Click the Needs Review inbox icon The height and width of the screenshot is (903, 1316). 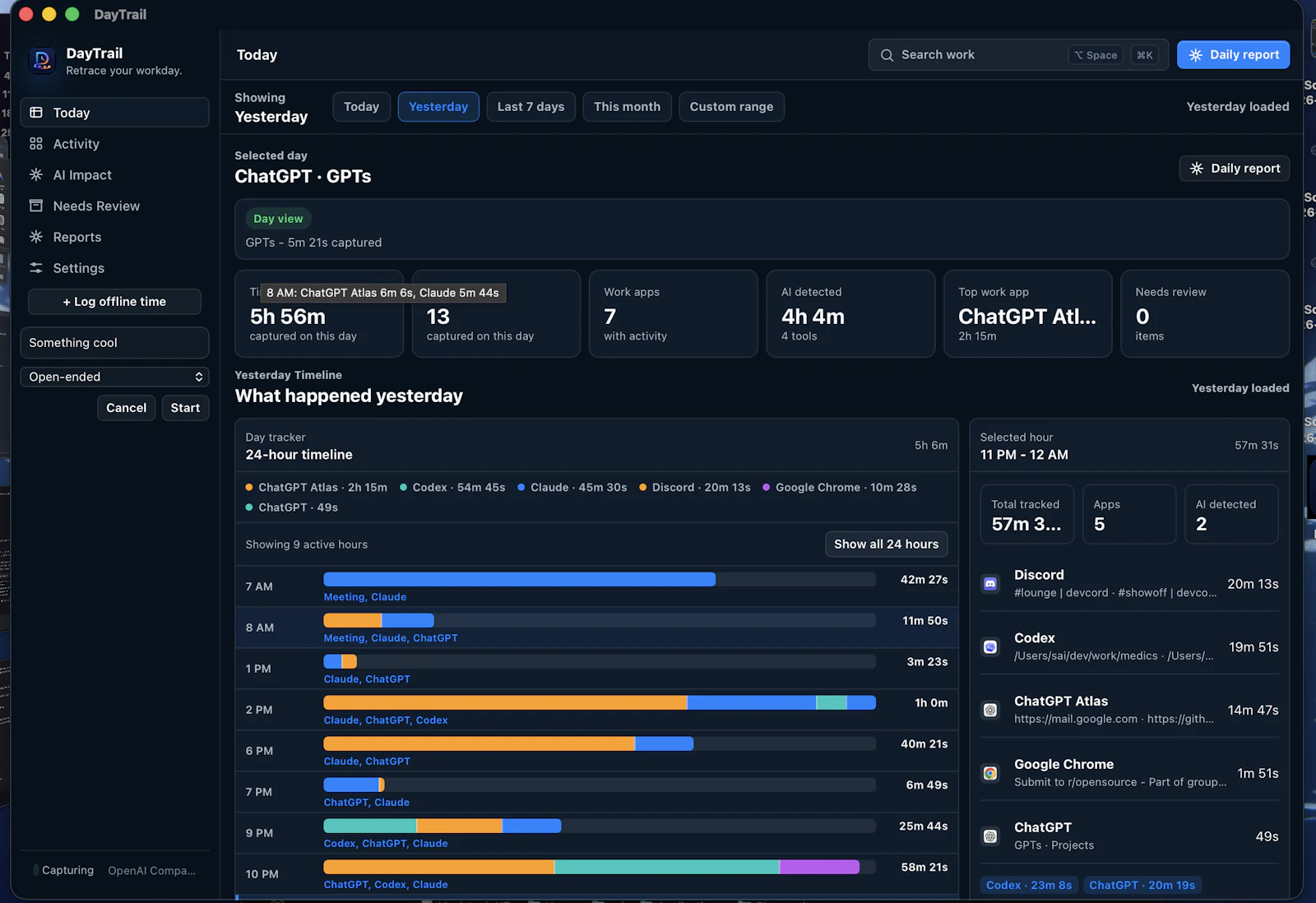point(36,206)
